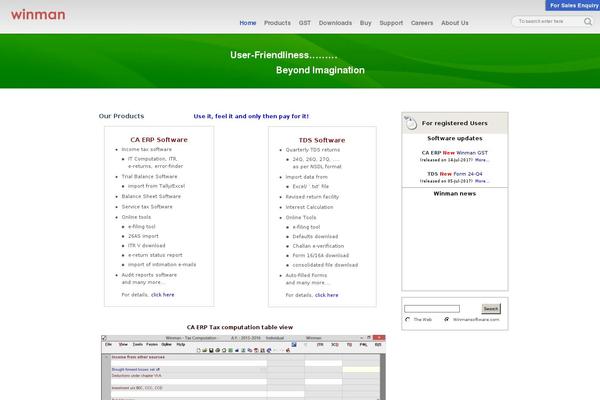
Task: Click 'Form 16/16A download' list item
Action: [x=321, y=255]
